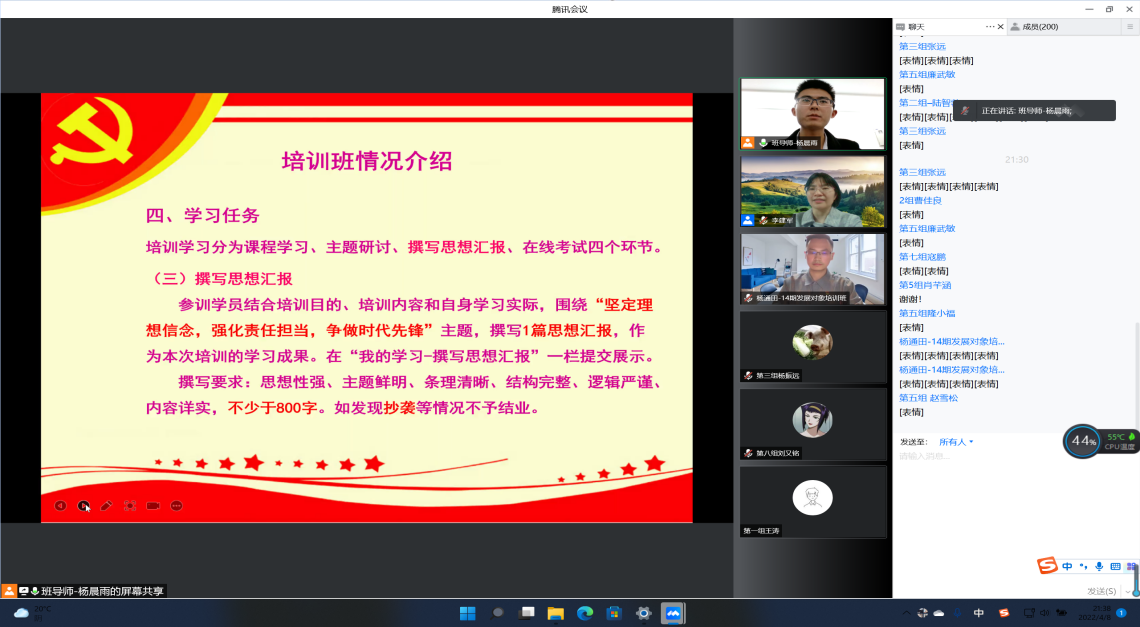The width and height of the screenshot is (1140, 627).
Task: Open the more options circle on the slide toolbar
Action: click(177, 506)
